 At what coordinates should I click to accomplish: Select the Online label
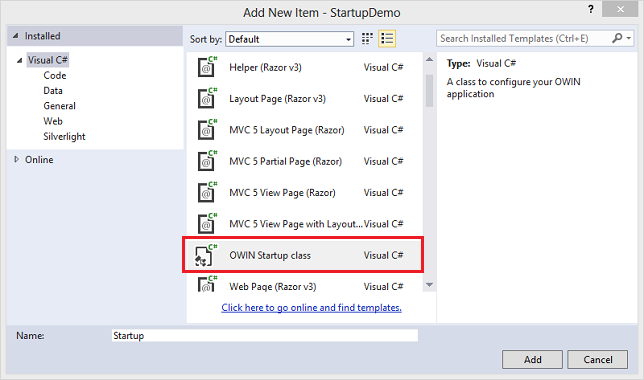(39, 159)
